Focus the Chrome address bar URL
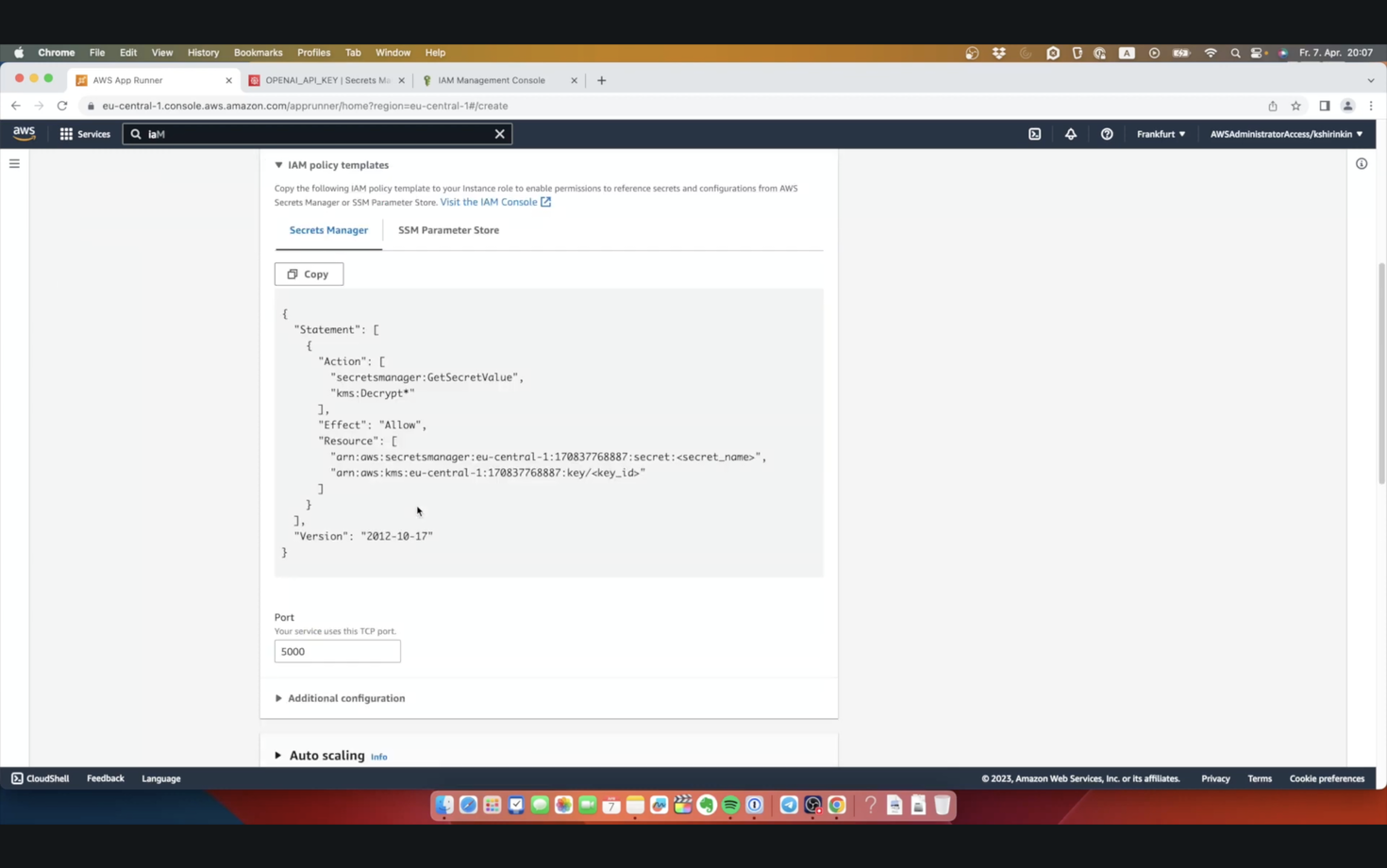This screenshot has height=868, width=1387. click(x=305, y=106)
